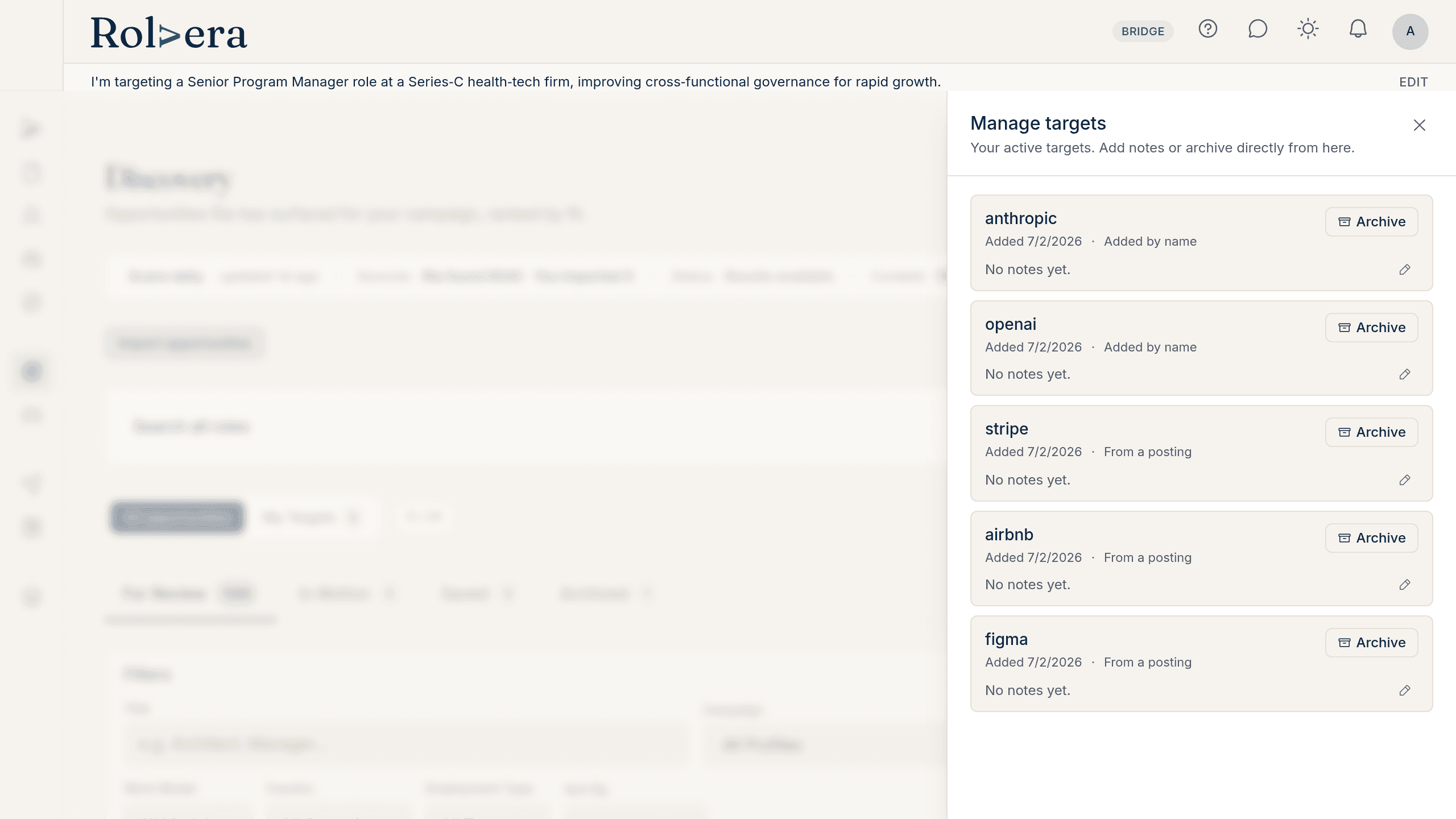Screen dimensions: 1456x819
Task: Archive the figma target
Action: click(1371, 643)
